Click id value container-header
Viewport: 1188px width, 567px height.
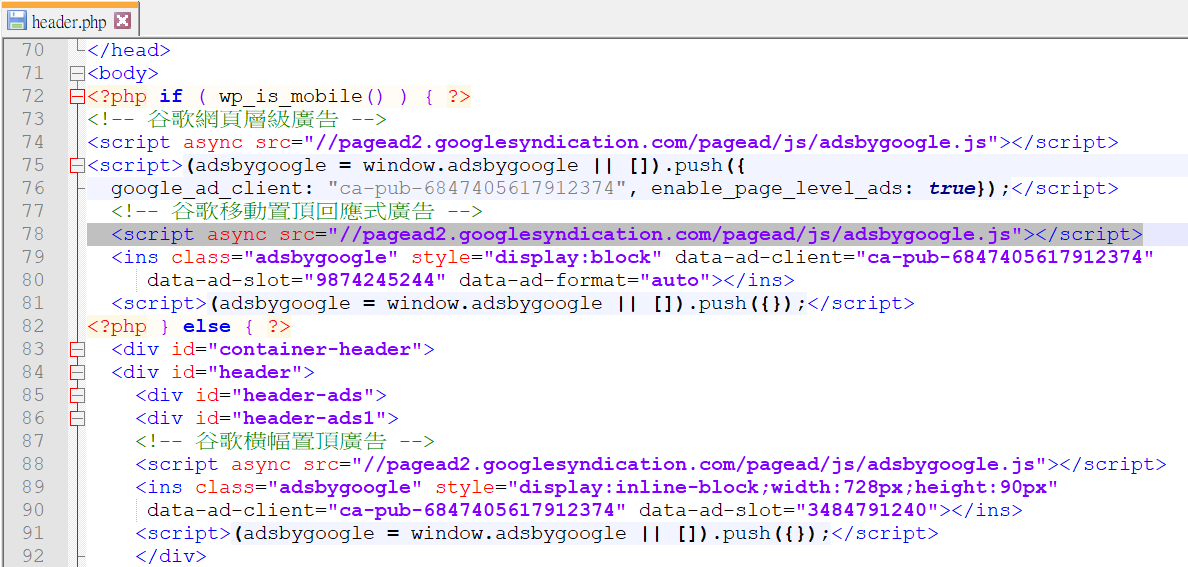tap(314, 349)
